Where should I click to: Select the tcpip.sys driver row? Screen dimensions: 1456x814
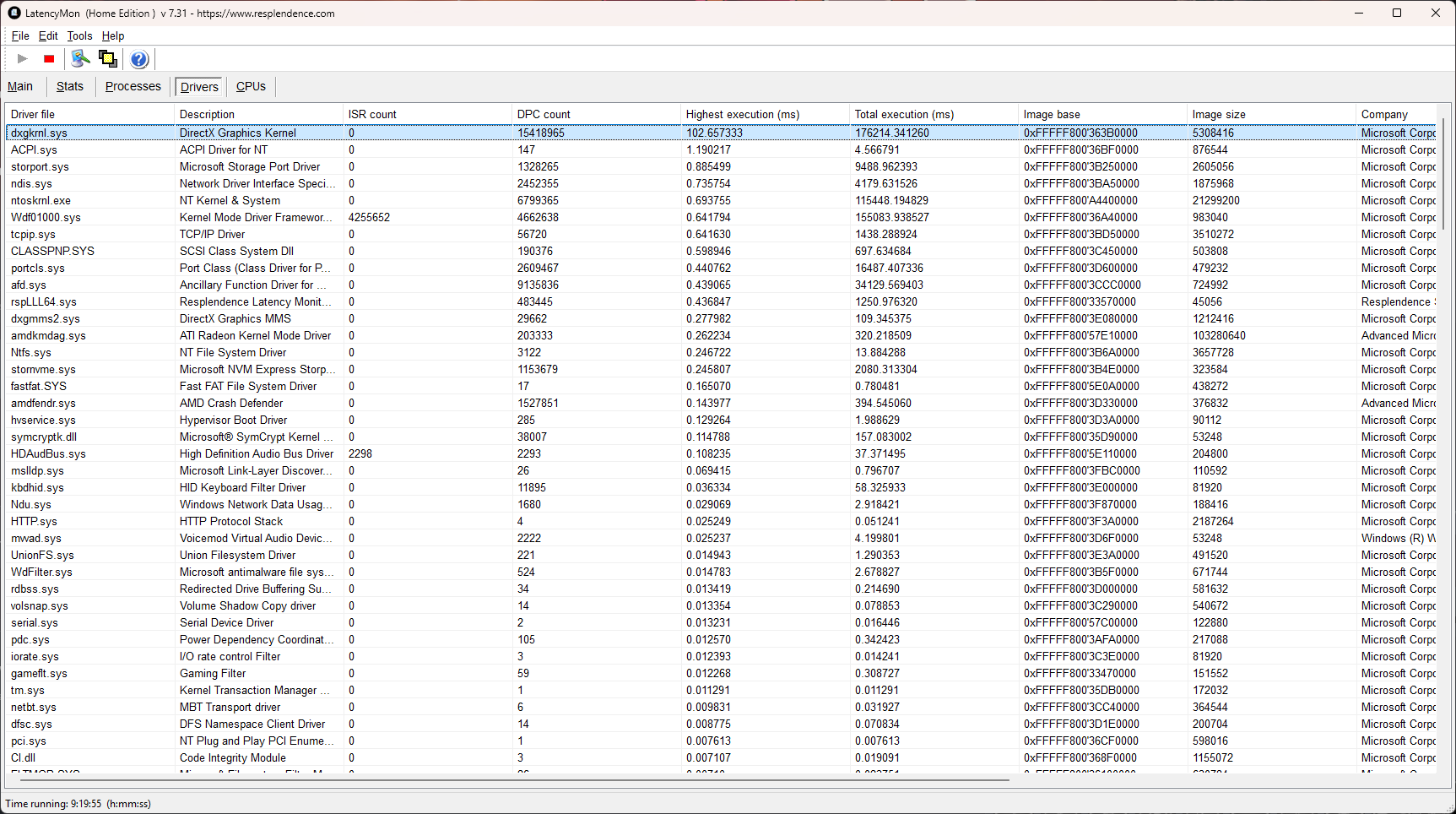[x=721, y=234]
